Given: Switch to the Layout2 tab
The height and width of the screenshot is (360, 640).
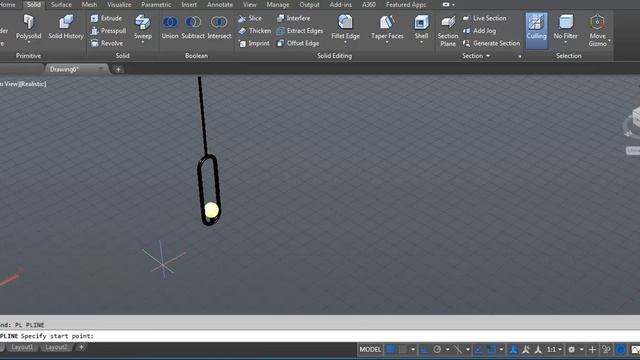Looking at the screenshot, I should tap(56, 347).
